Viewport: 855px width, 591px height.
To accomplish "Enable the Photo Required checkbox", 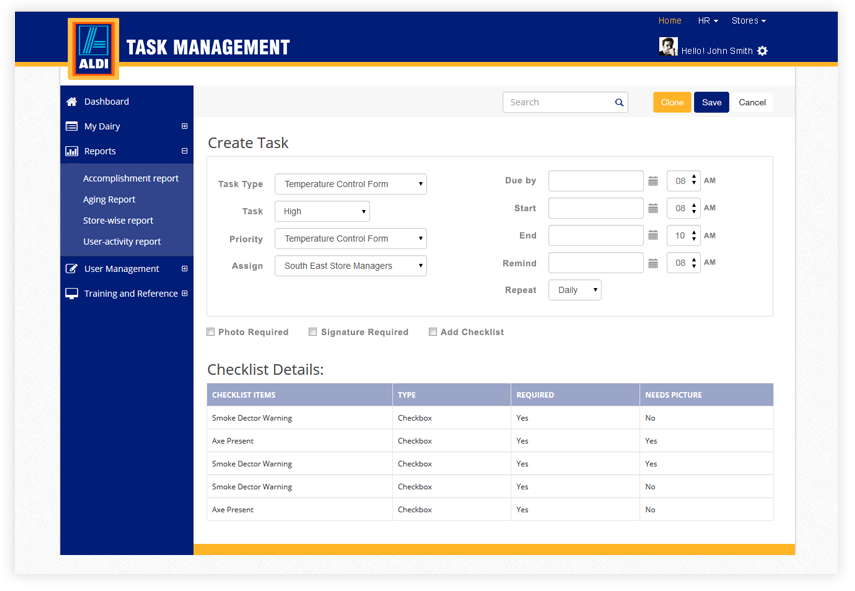I will [211, 332].
